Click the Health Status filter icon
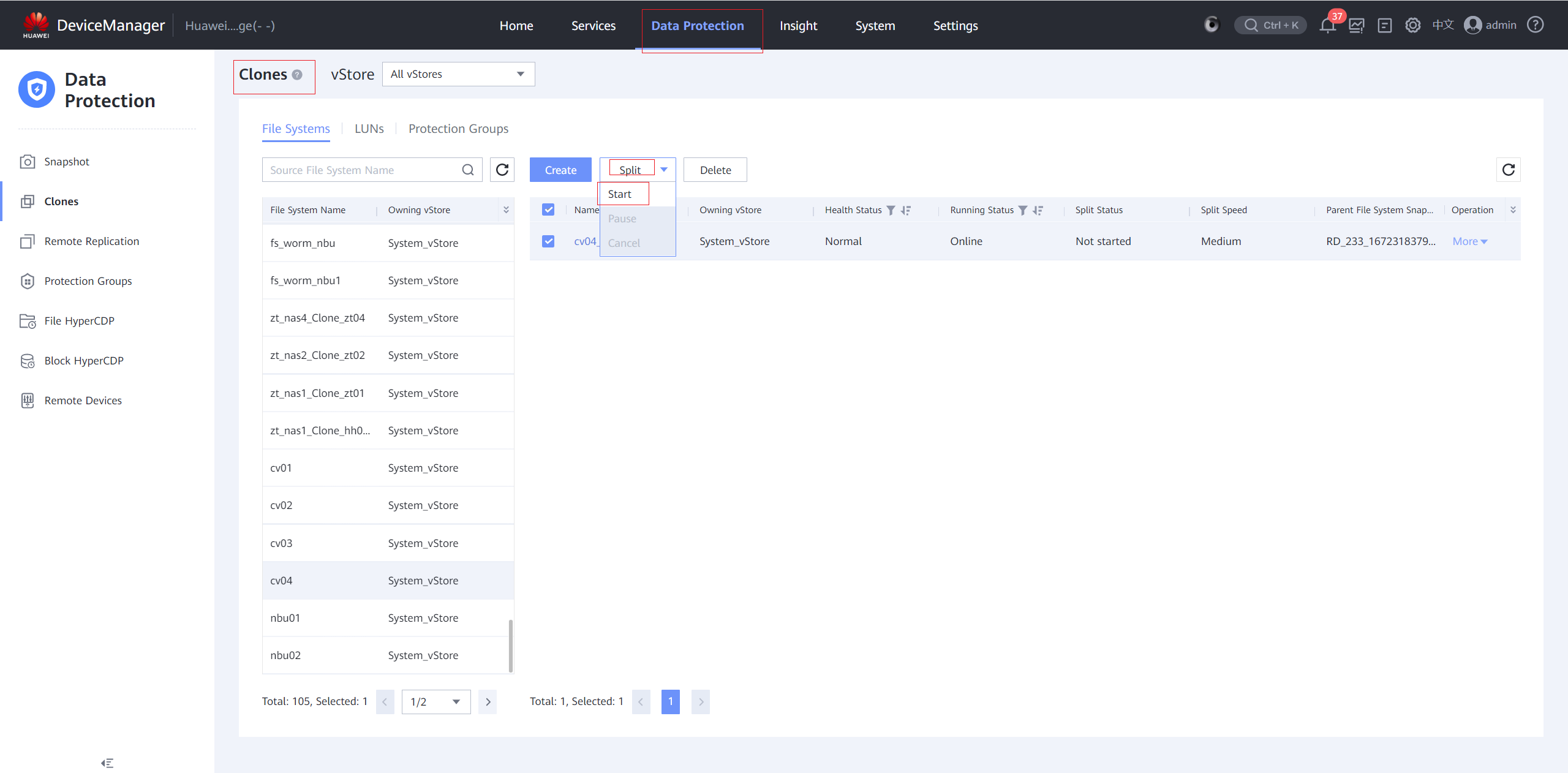The image size is (1568, 773). point(891,210)
